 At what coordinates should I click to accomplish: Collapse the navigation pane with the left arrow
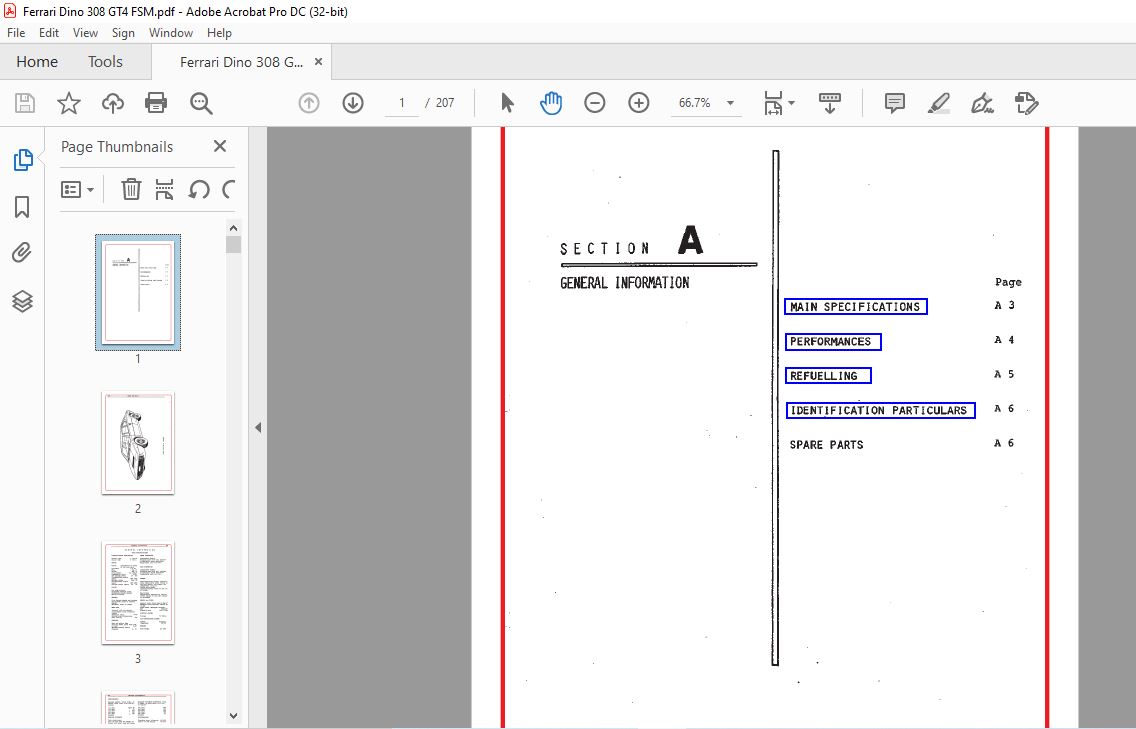coord(258,428)
